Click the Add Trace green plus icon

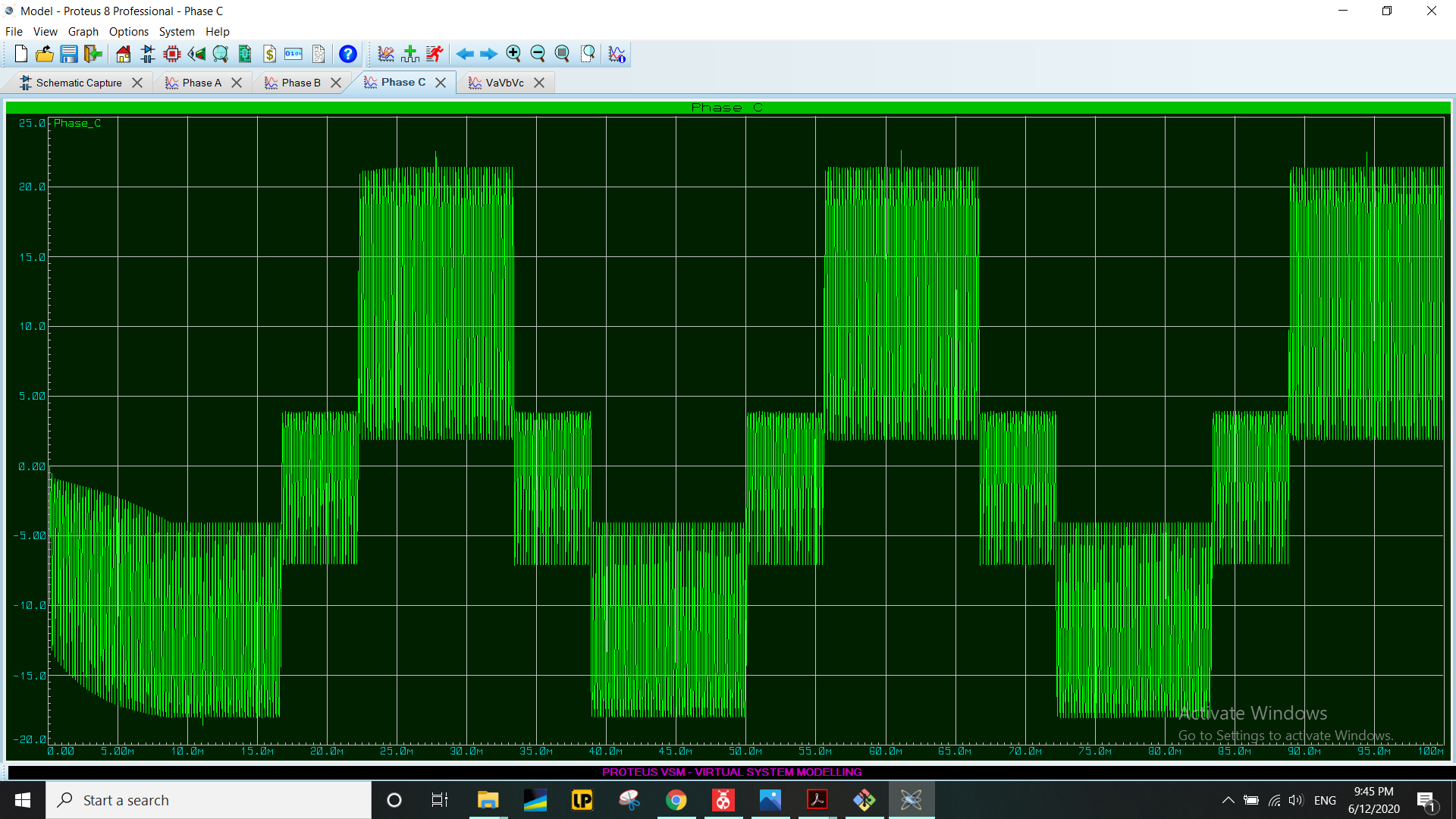410,54
